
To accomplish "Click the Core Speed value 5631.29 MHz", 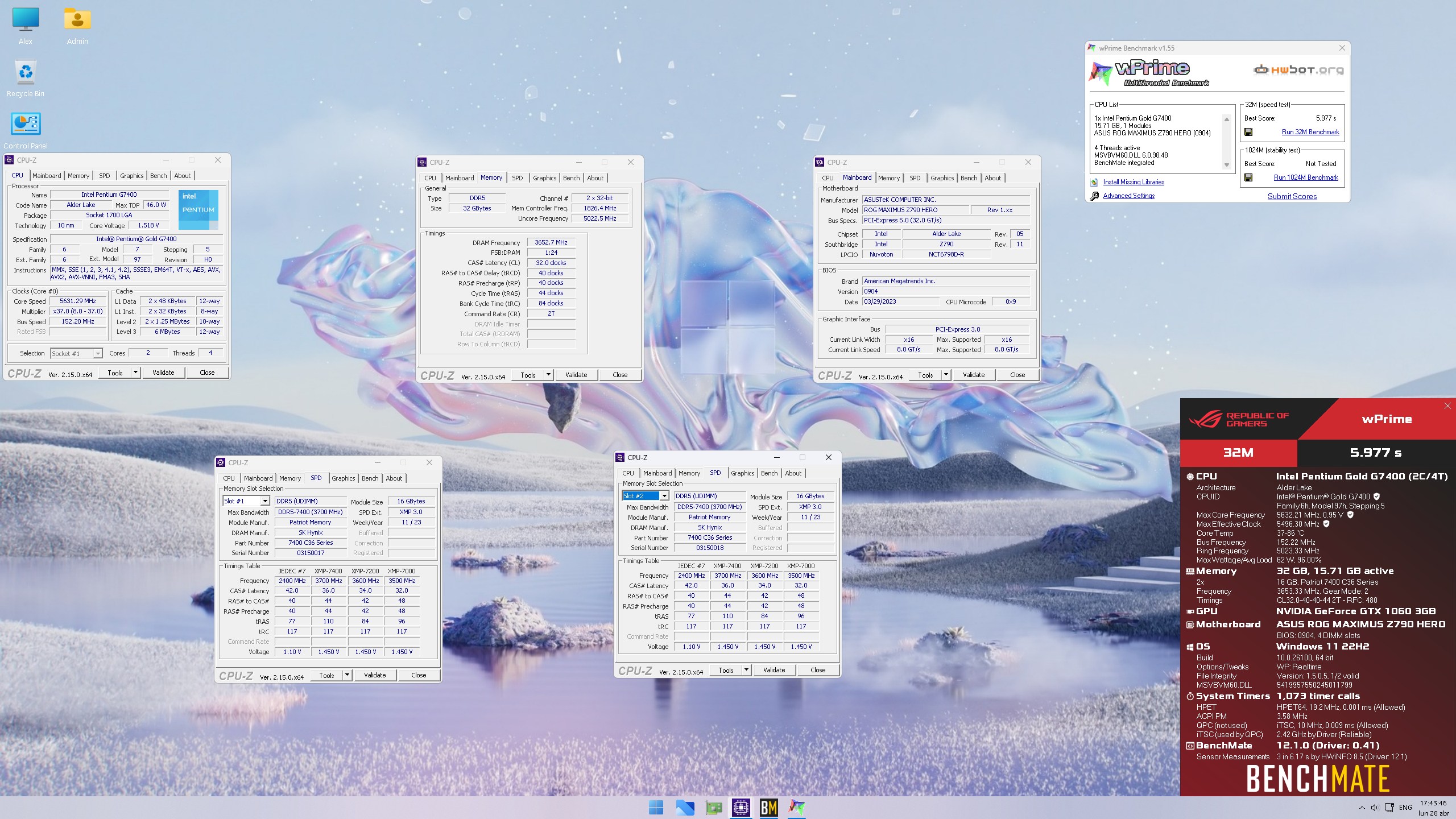I will 78,301.
